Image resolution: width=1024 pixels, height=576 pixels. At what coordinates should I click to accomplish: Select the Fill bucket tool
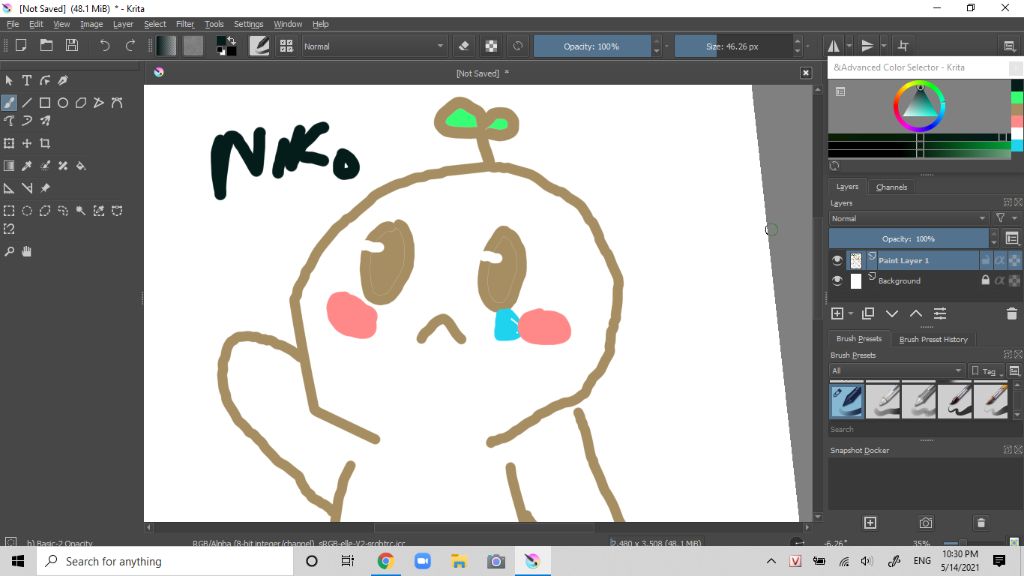(81, 166)
